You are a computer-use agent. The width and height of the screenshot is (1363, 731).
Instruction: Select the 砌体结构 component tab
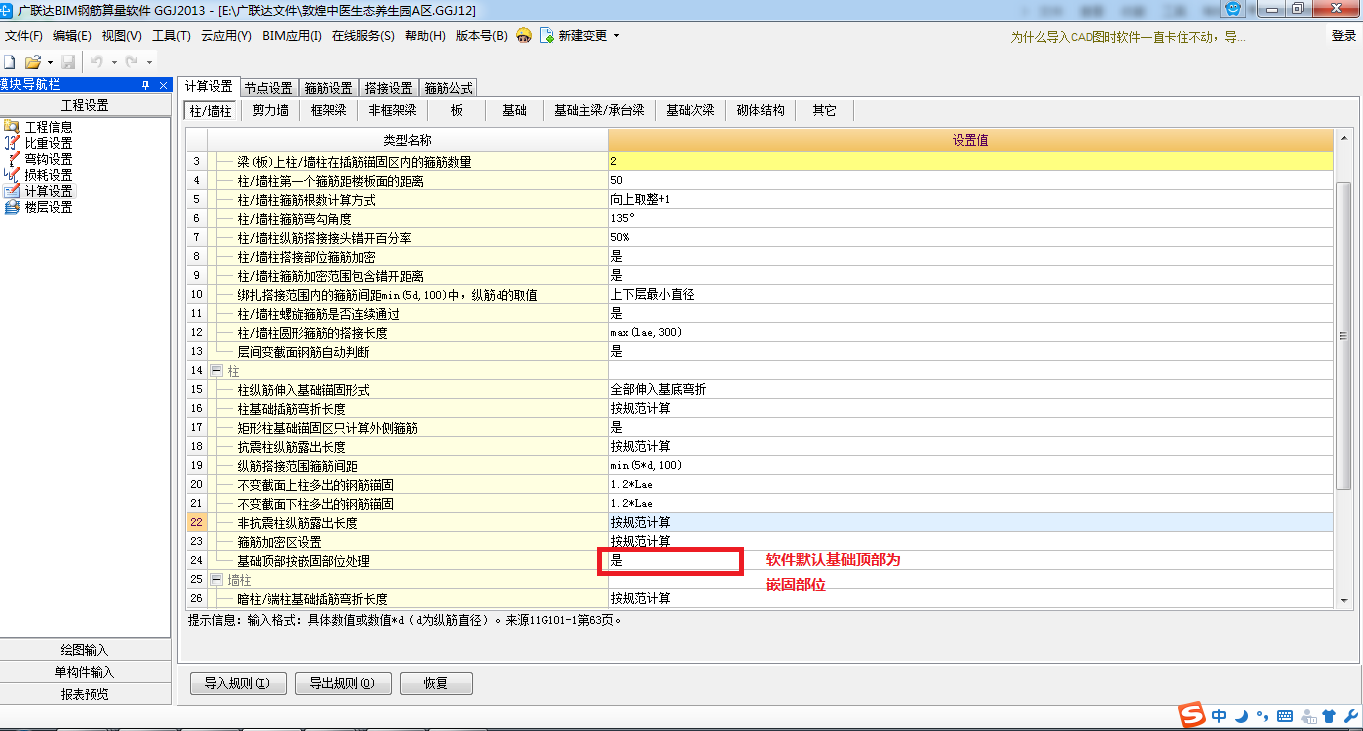[760, 110]
